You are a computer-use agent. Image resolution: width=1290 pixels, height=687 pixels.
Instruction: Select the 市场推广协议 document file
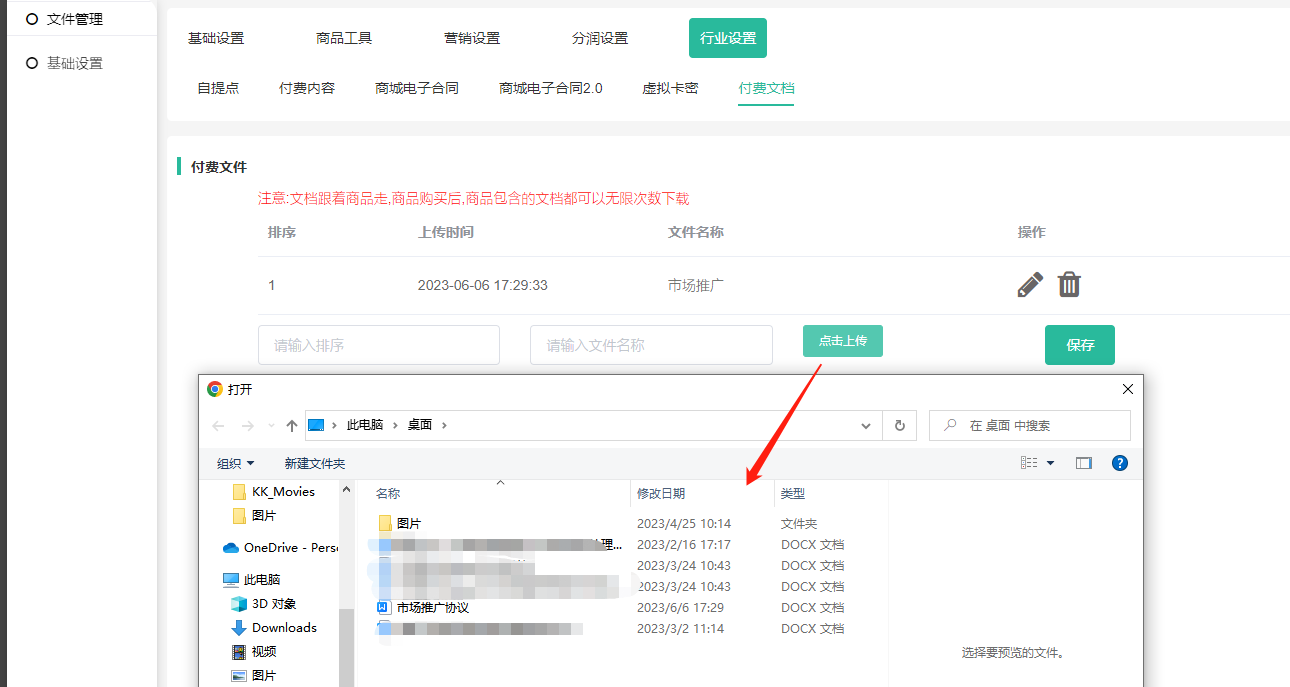(x=432, y=608)
